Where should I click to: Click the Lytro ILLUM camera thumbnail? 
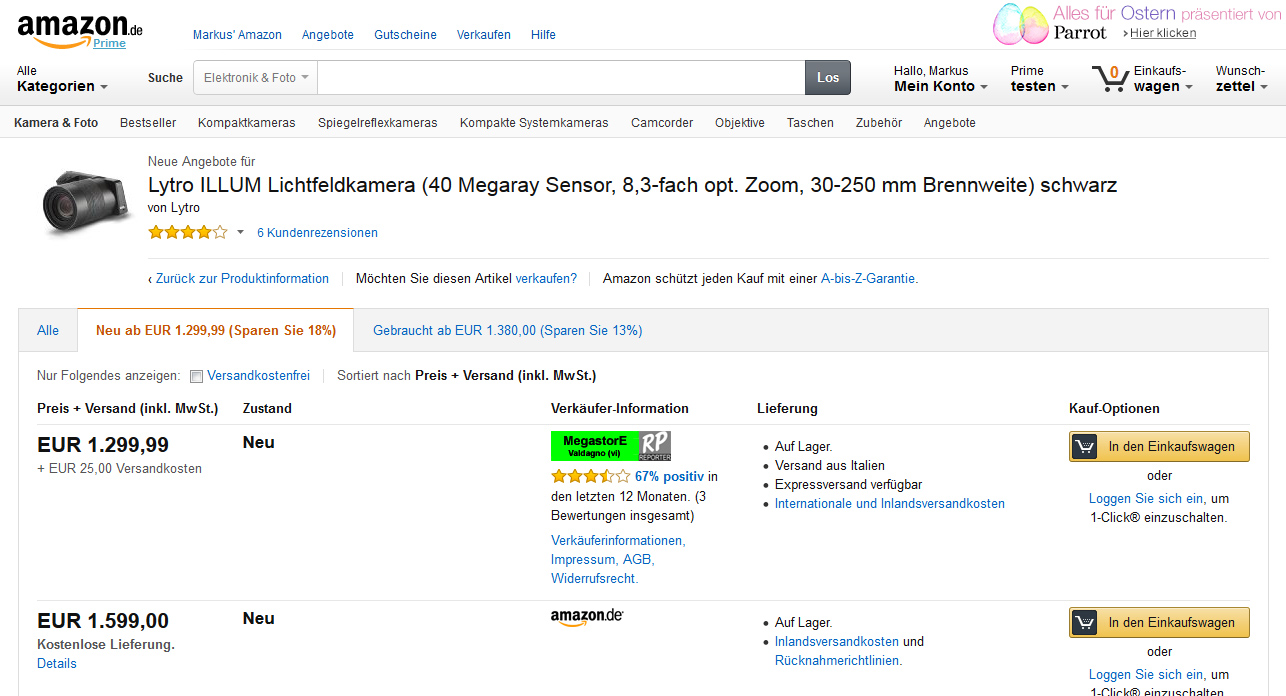click(87, 201)
